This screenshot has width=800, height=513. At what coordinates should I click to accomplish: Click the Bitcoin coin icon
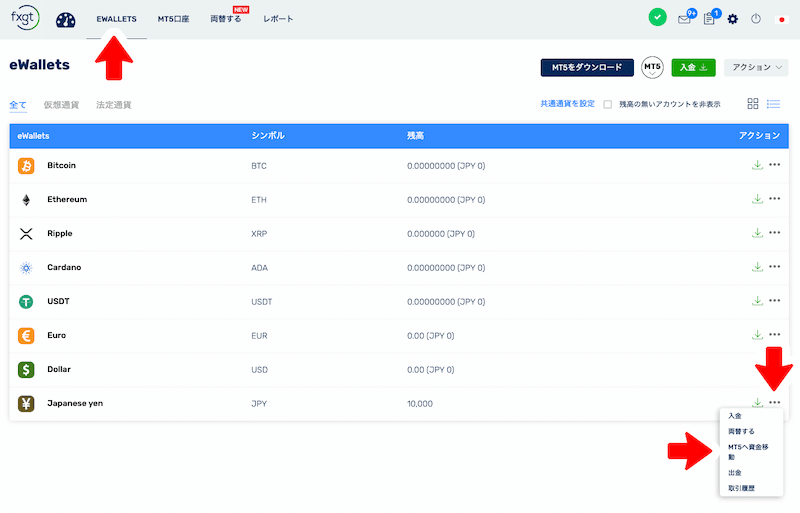pyautogui.click(x=26, y=166)
